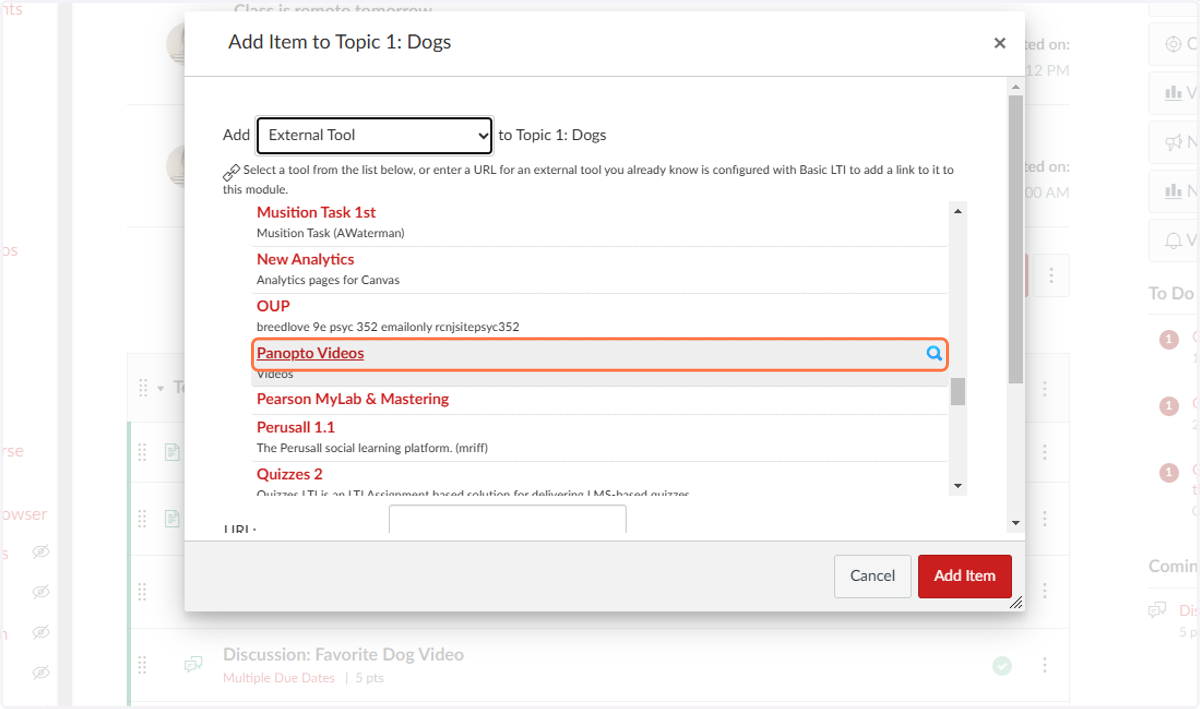
Task: Click topmost crossed-eye icon in course navigation
Action: pos(40,552)
